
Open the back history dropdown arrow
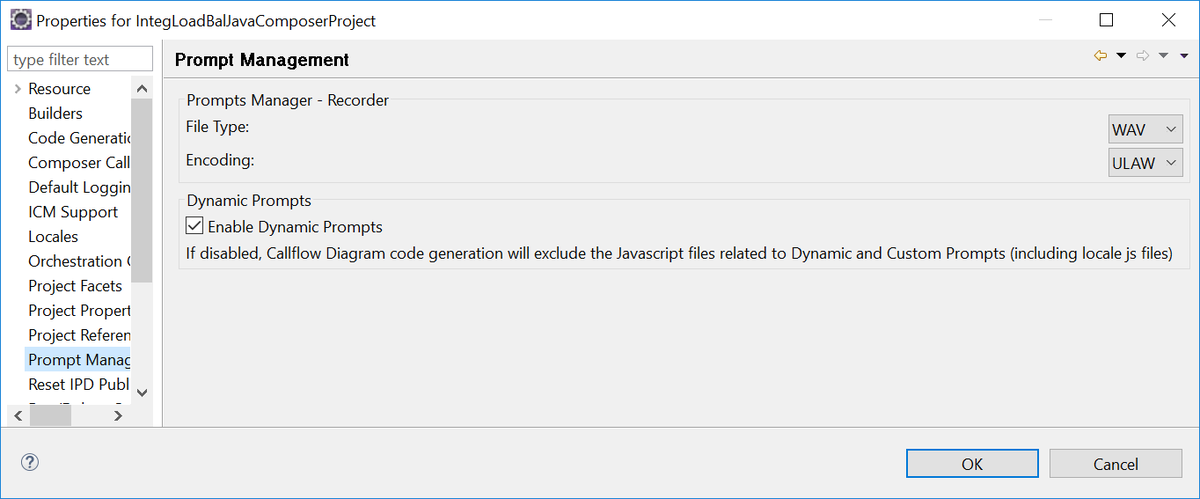point(1121,57)
